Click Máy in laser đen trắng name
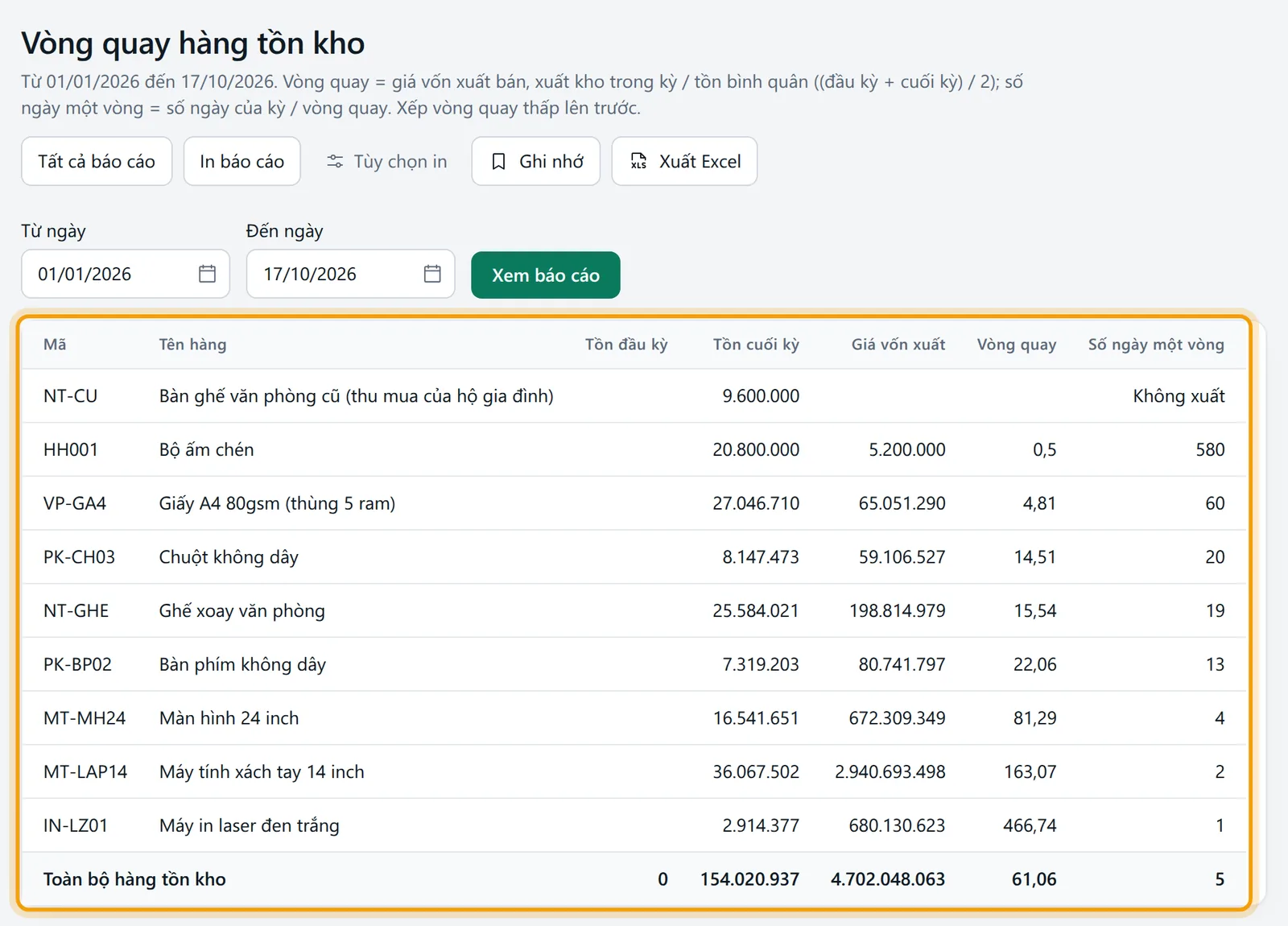Screen dimensions: 1288x926 pos(249,825)
